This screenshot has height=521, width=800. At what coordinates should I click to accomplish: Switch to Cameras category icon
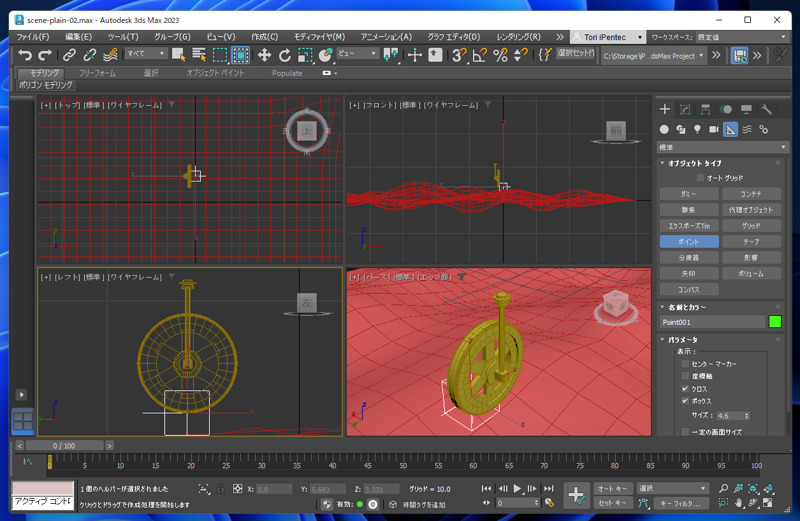[x=714, y=130]
